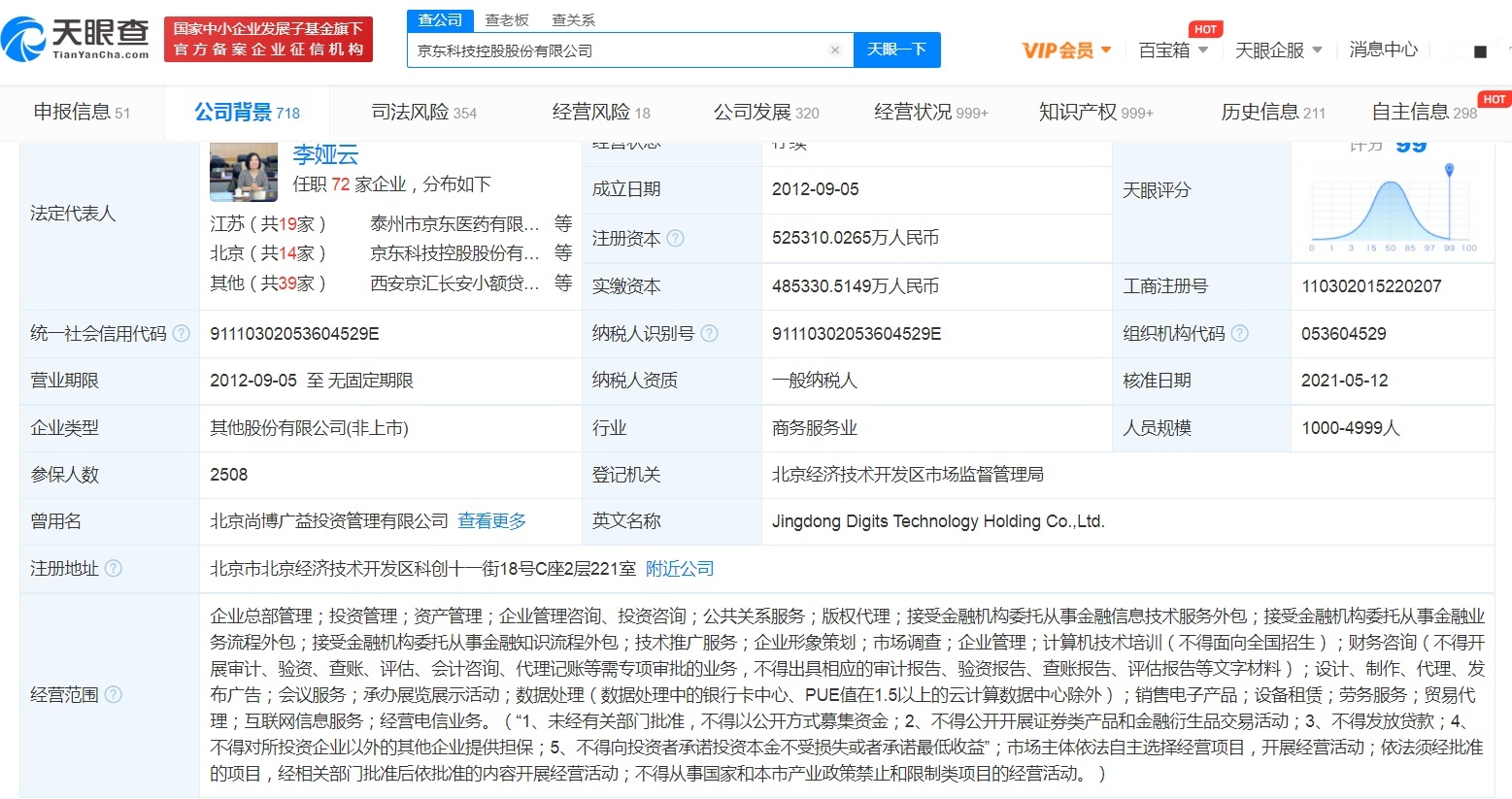The height and width of the screenshot is (799, 1512).
Task: Click the 等 link in the 江苏 companies row
Action: pyautogui.click(x=563, y=223)
